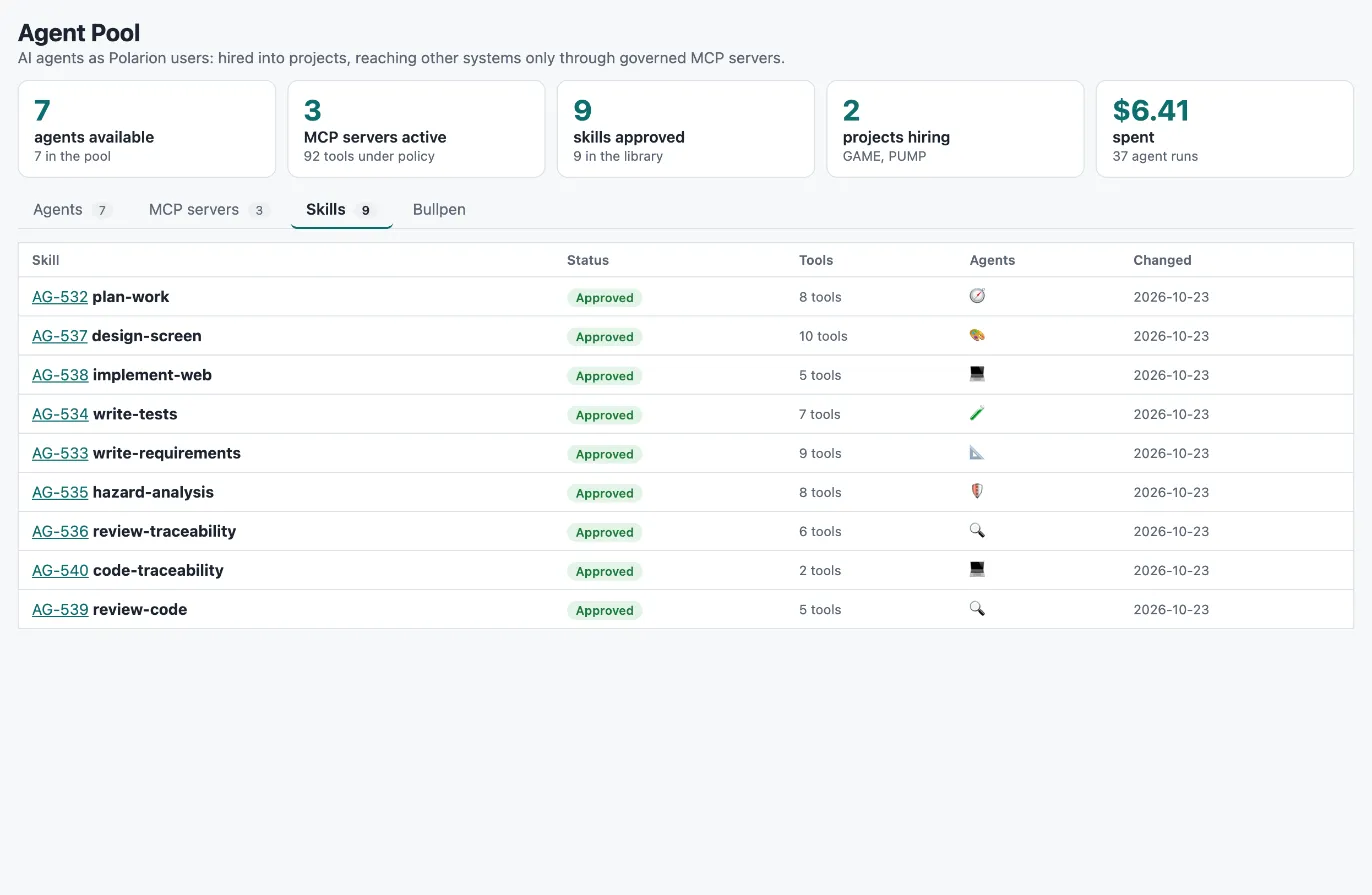
Task: Click the 'MCP servers active' summary card
Action: (x=416, y=129)
